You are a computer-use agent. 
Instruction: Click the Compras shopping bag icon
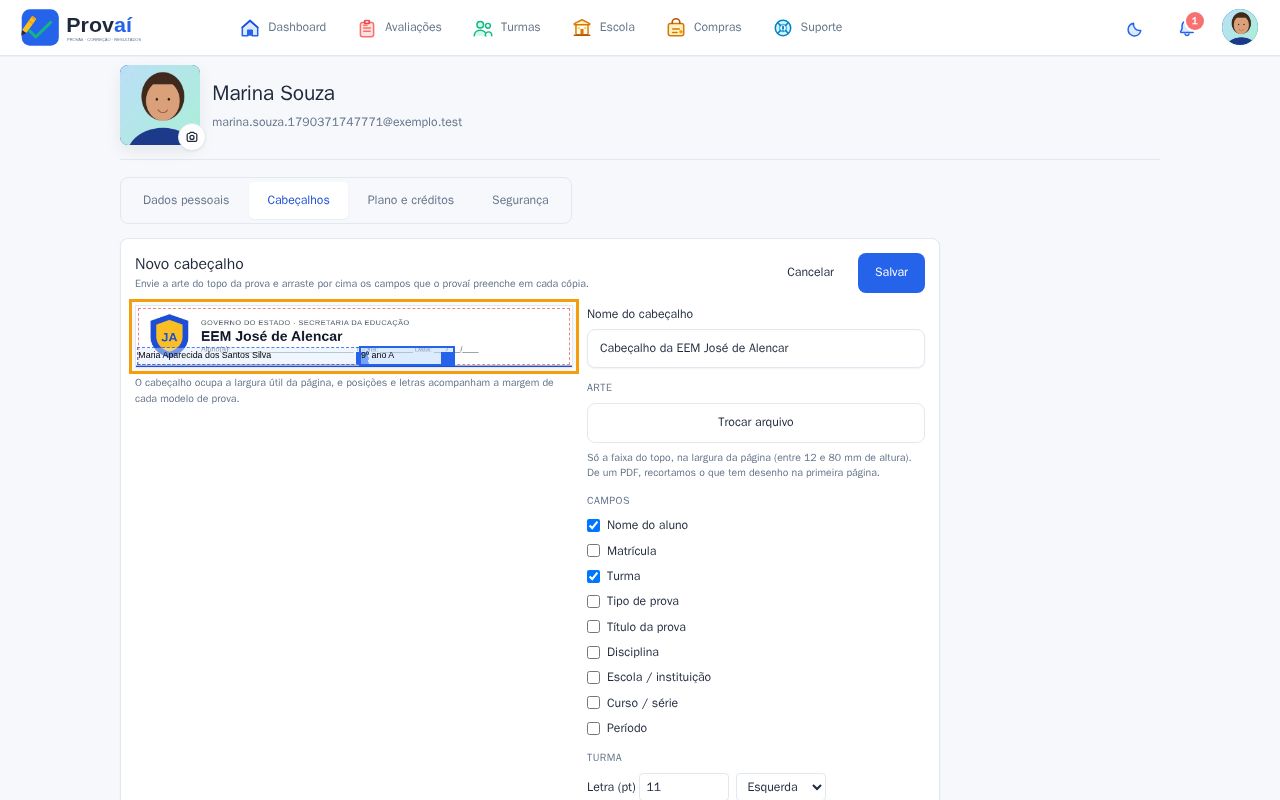pos(676,28)
